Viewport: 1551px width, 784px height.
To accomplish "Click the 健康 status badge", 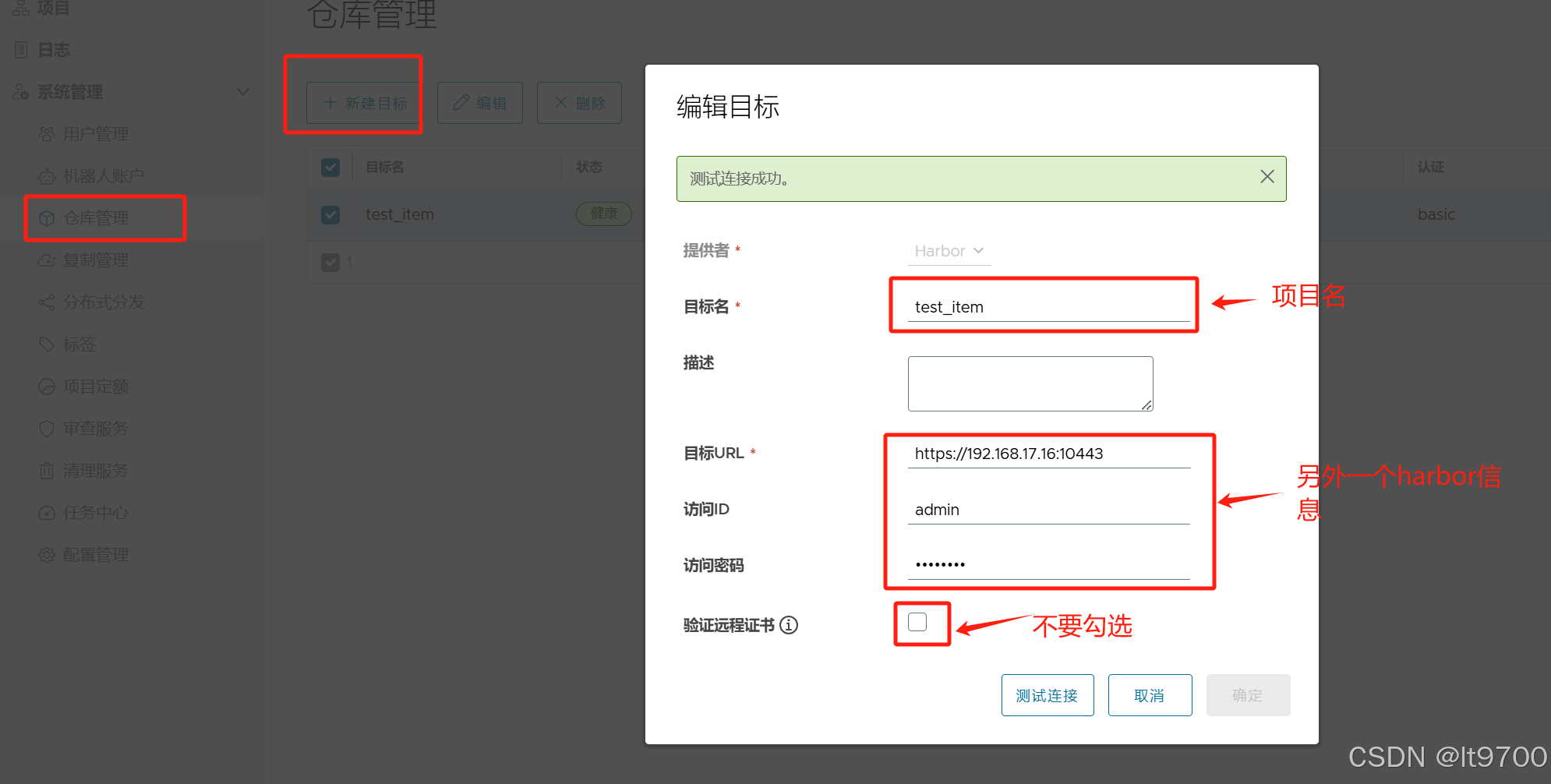I will 604,214.
